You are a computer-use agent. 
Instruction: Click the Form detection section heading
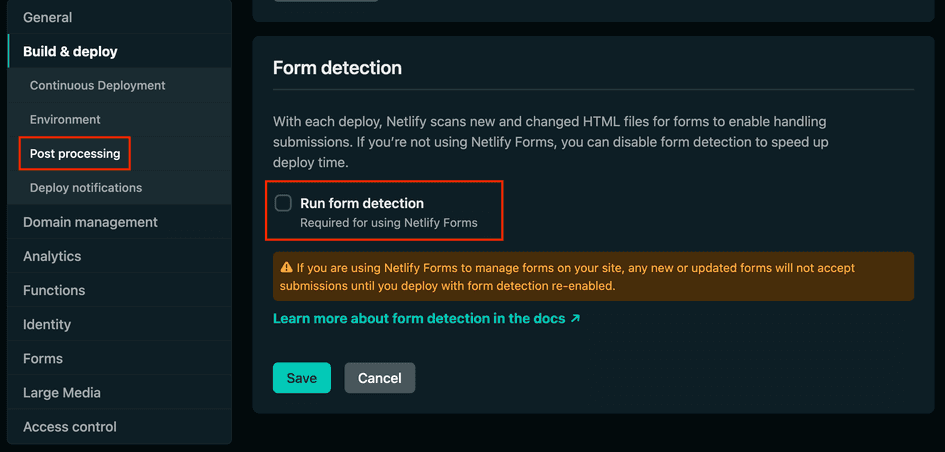click(337, 68)
